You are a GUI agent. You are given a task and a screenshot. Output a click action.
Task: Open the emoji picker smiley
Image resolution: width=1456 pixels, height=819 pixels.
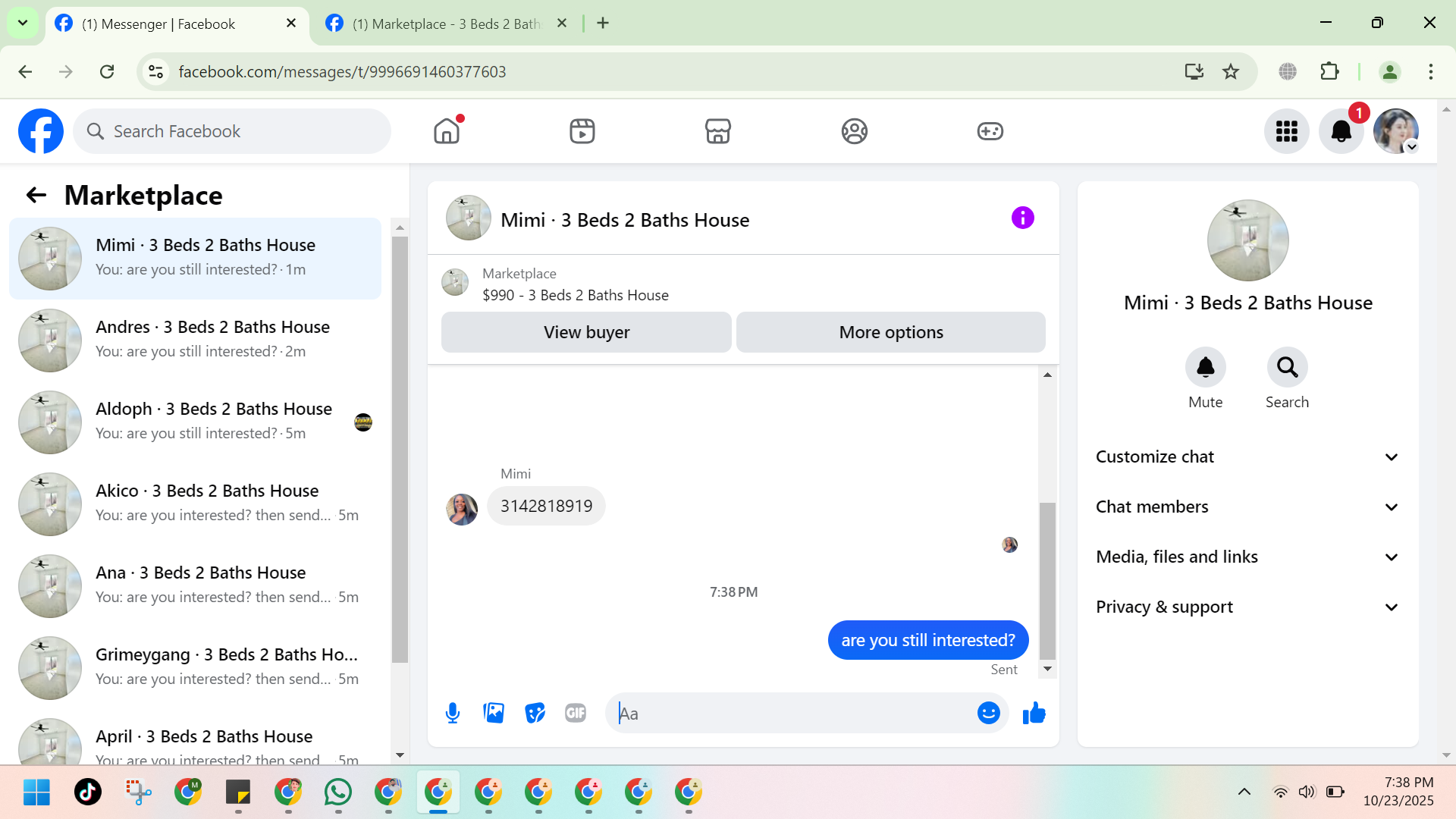click(988, 713)
